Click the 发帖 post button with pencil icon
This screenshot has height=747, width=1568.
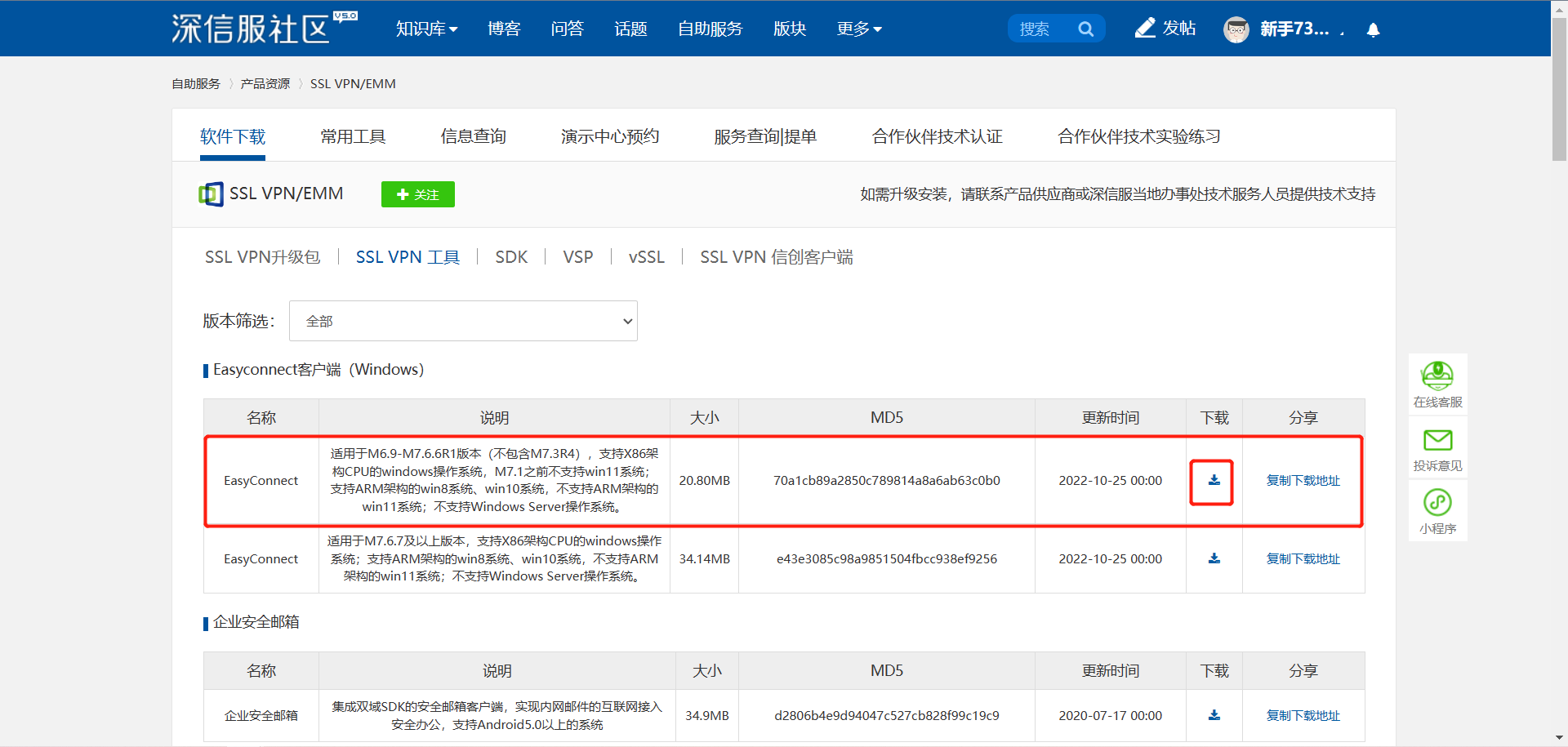point(1165,29)
